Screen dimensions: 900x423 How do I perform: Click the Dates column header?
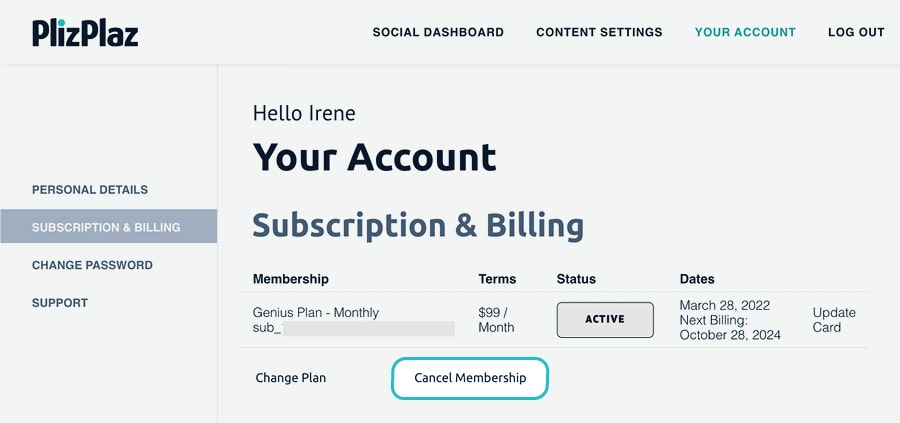pyautogui.click(x=697, y=279)
